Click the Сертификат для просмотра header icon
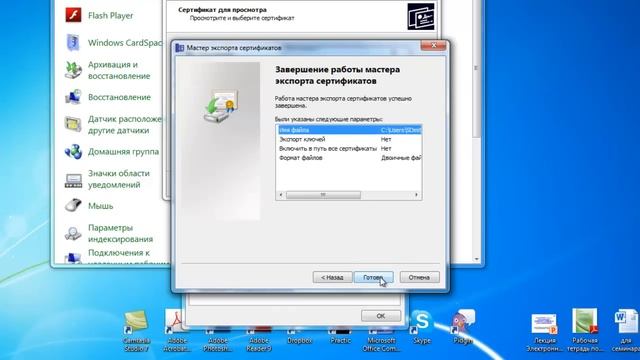 tap(421, 16)
